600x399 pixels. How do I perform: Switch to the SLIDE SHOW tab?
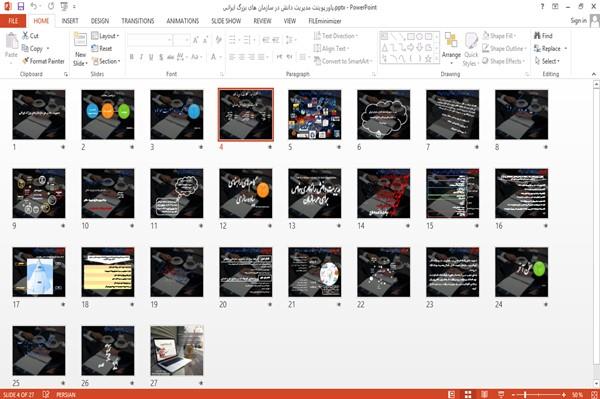(226, 21)
